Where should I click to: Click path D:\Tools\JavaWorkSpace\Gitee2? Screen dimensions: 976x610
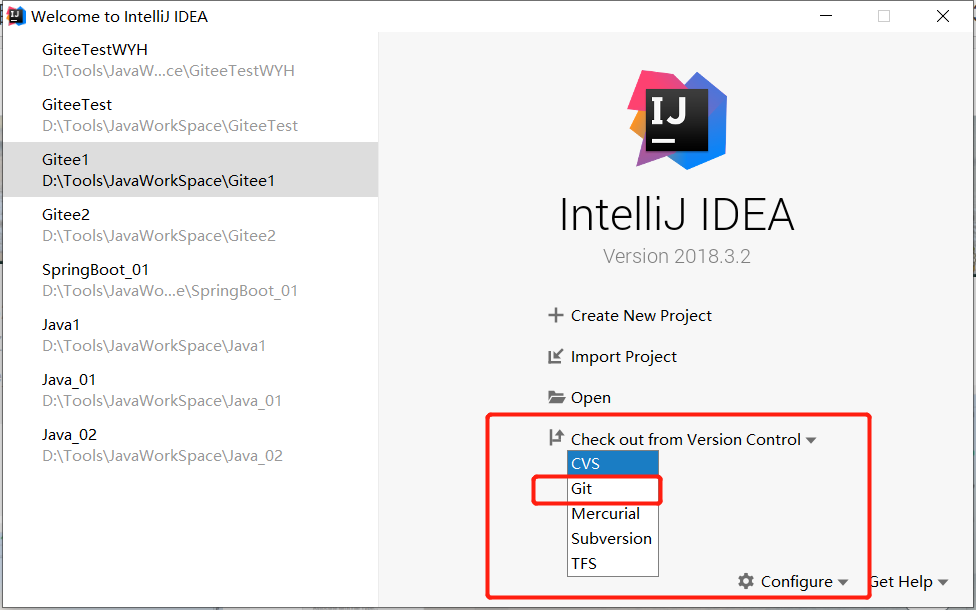coord(159,236)
